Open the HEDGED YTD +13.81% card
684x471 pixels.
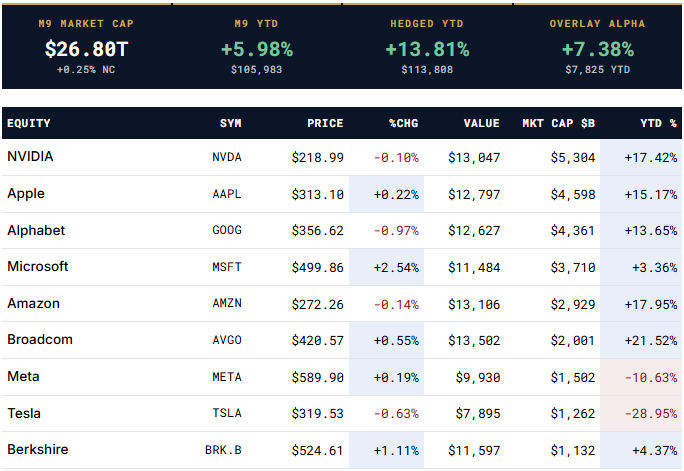pyautogui.click(x=427, y=47)
